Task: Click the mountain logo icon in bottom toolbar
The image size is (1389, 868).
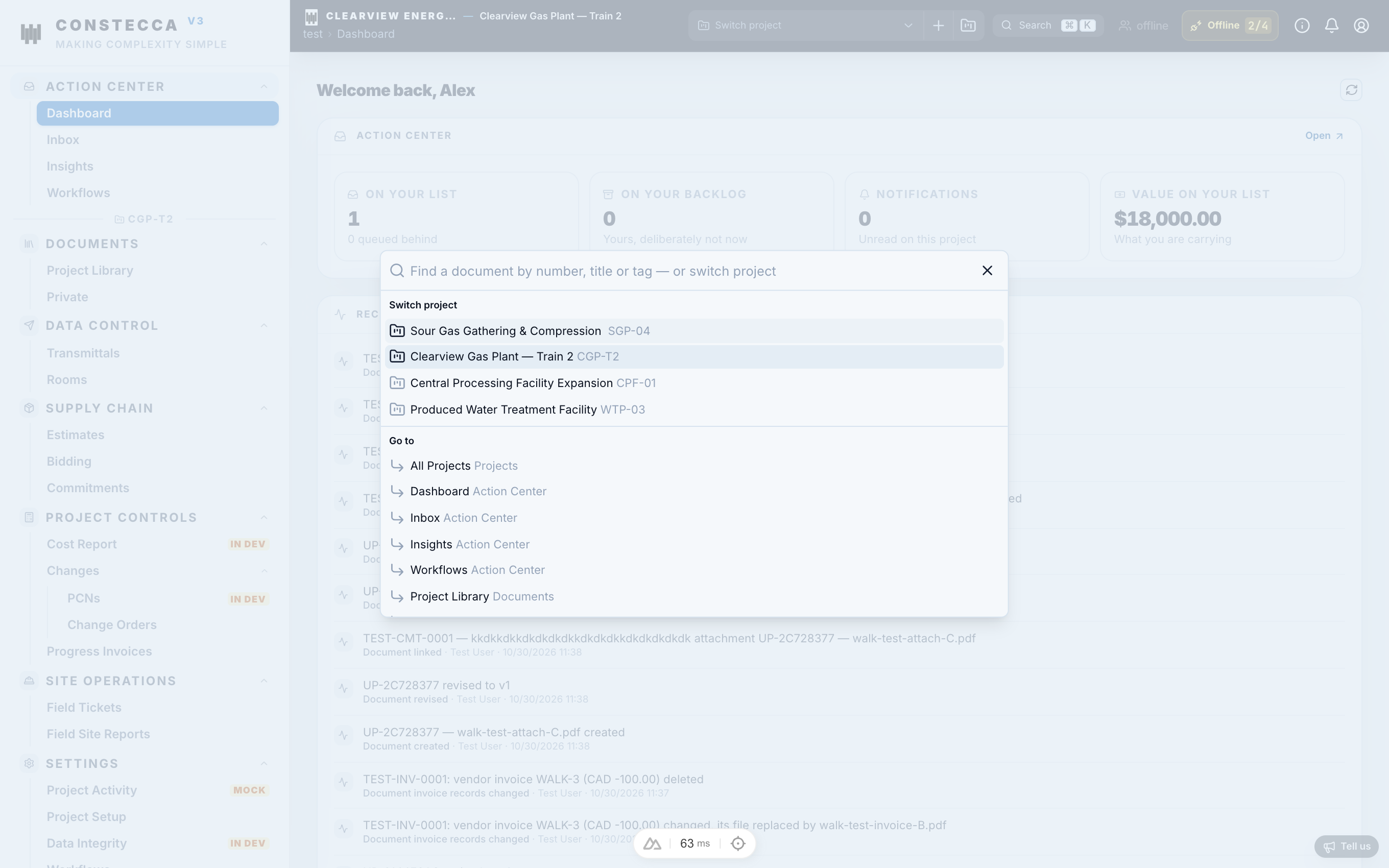Action: pos(652,843)
